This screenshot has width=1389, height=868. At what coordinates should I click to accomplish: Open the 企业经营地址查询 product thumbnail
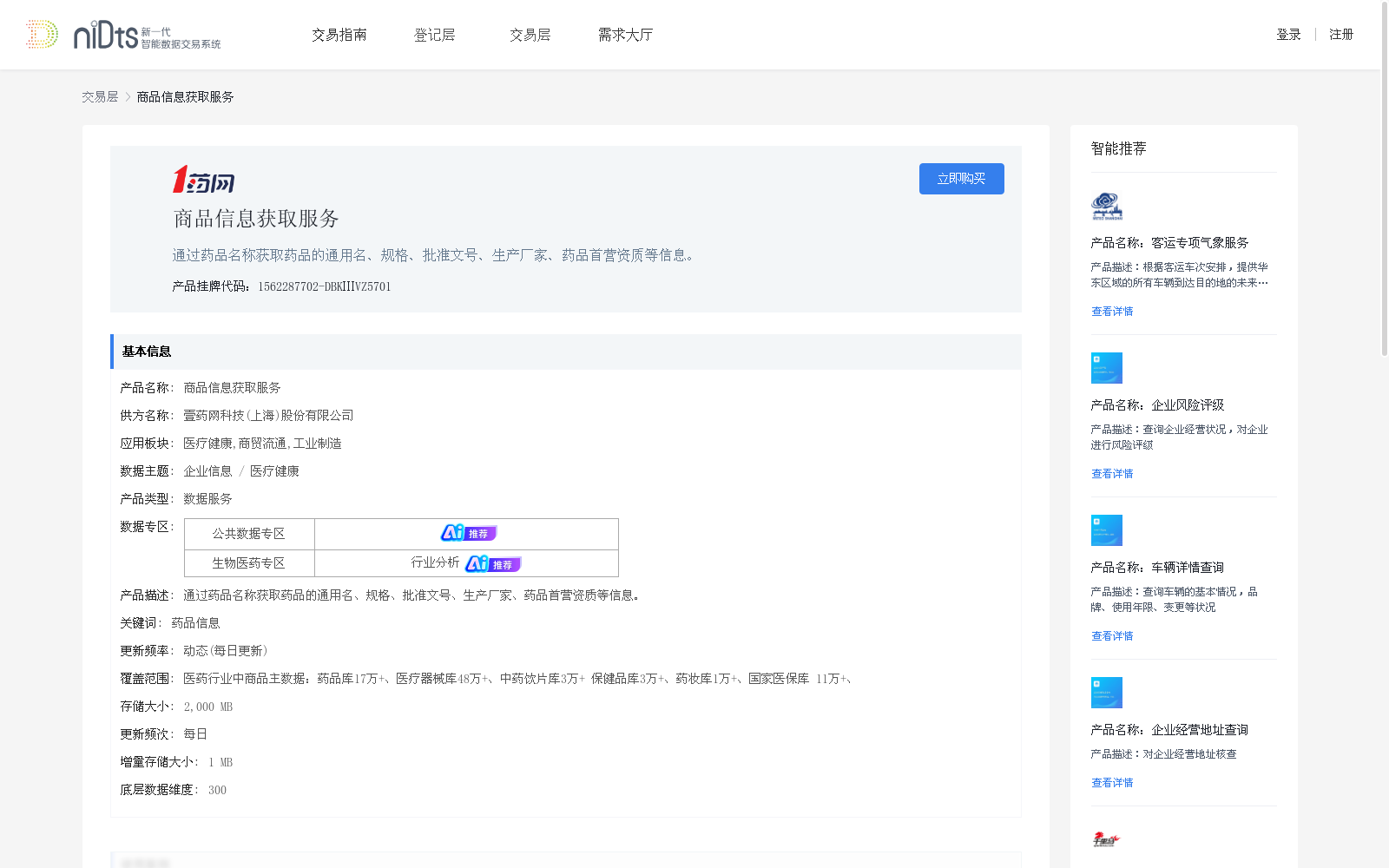1107,693
